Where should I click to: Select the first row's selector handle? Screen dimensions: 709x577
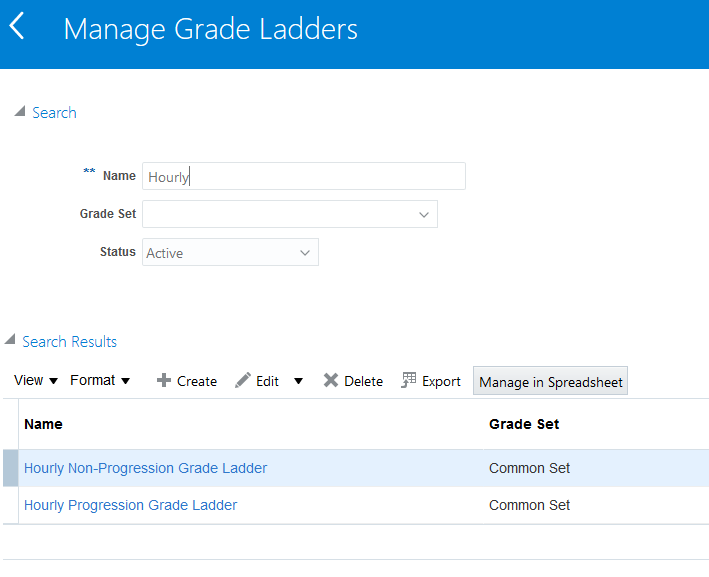pos(10,468)
